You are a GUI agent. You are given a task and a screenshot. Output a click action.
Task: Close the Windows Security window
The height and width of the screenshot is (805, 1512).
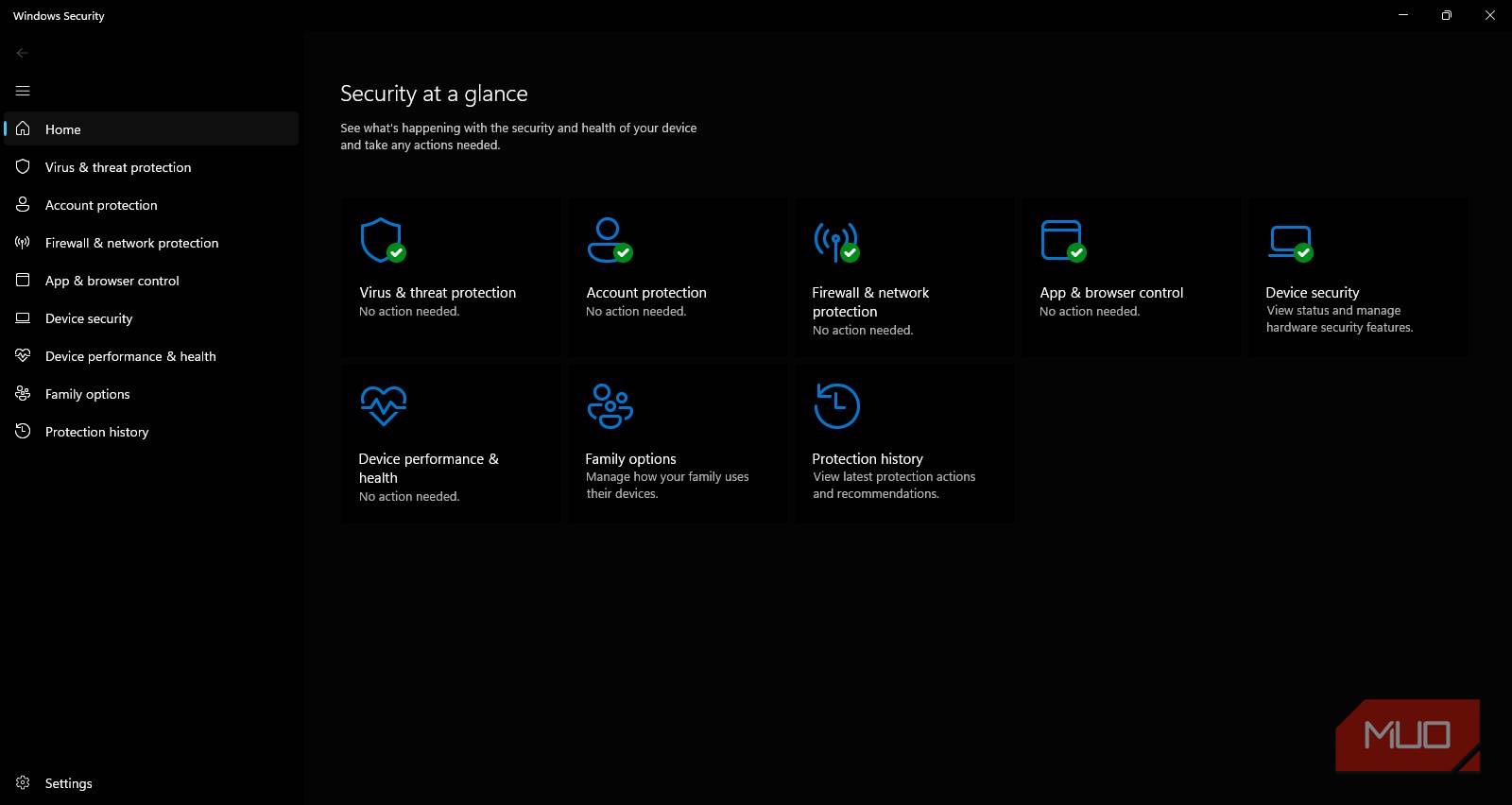[1490, 15]
